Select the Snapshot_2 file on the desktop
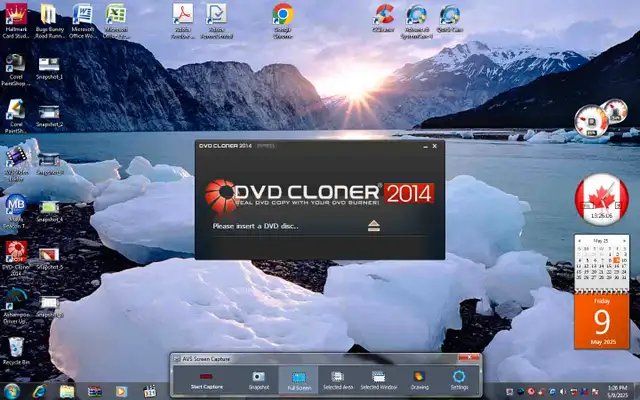This screenshot has height=400, width=640. click(x=49, y=116)
